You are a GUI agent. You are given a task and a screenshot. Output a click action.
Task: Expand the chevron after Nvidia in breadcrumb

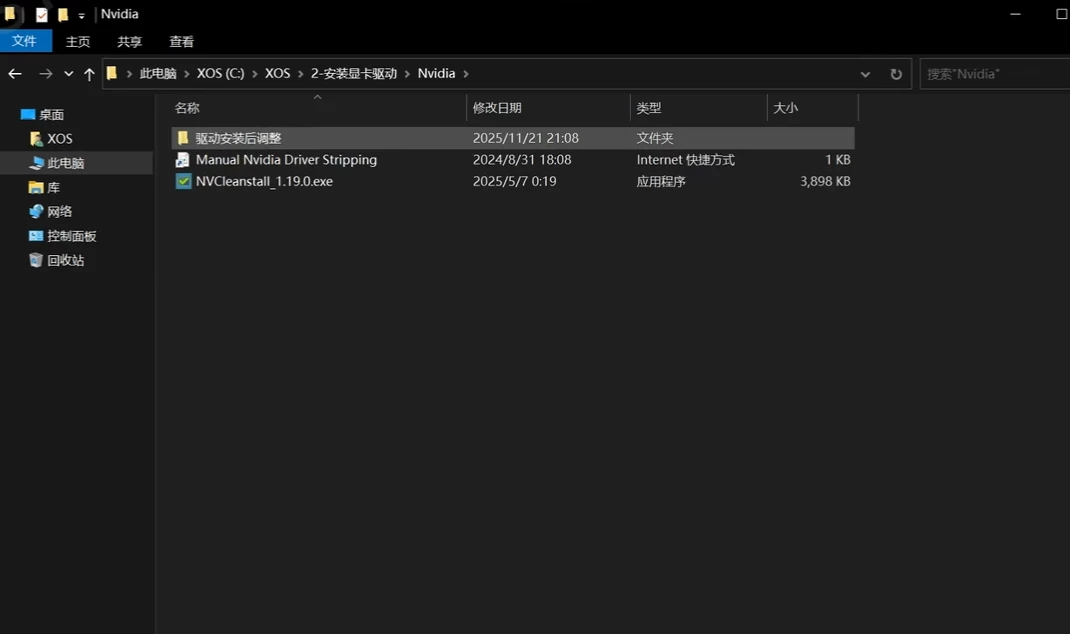click(x=466, y=74)
